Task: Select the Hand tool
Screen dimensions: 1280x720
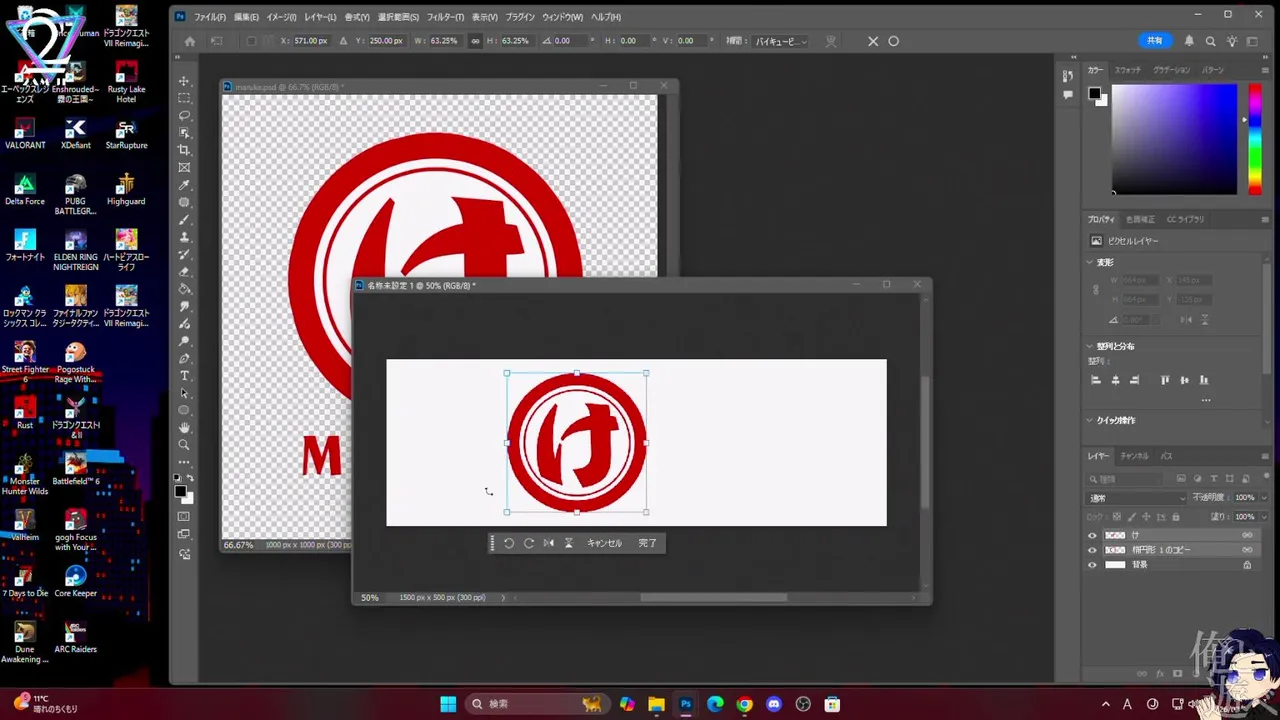Action: (x=184, y=428)
